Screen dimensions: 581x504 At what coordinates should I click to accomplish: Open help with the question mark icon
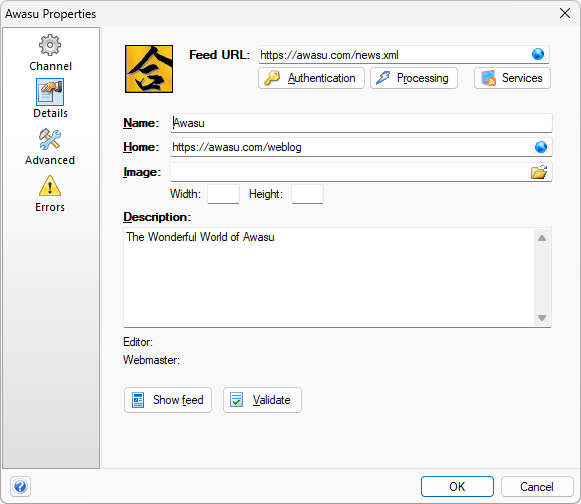tap(20, 486)
